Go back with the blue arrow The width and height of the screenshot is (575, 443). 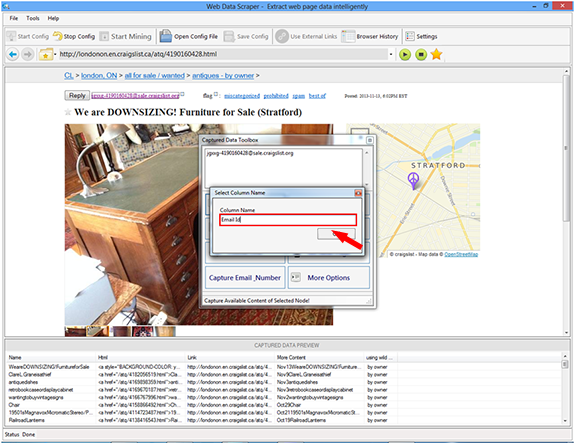(12, 55)
